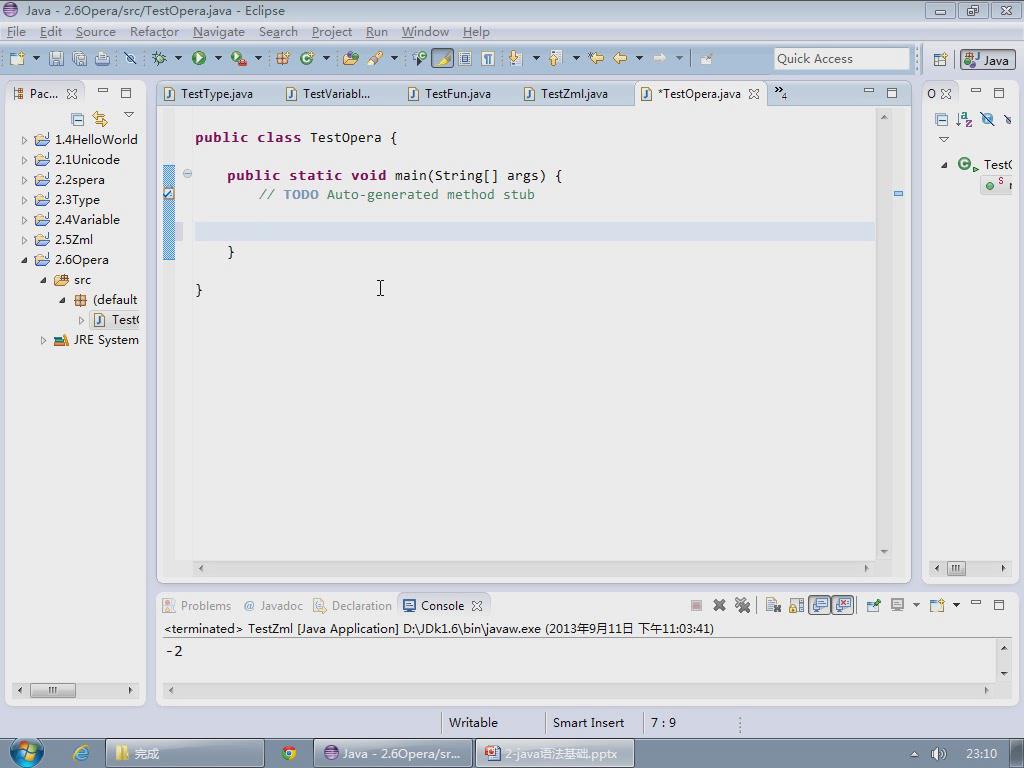Open Internet Explorer from the taskbar
Viewport: 1024px width, 768px height.
click(81, 753)
